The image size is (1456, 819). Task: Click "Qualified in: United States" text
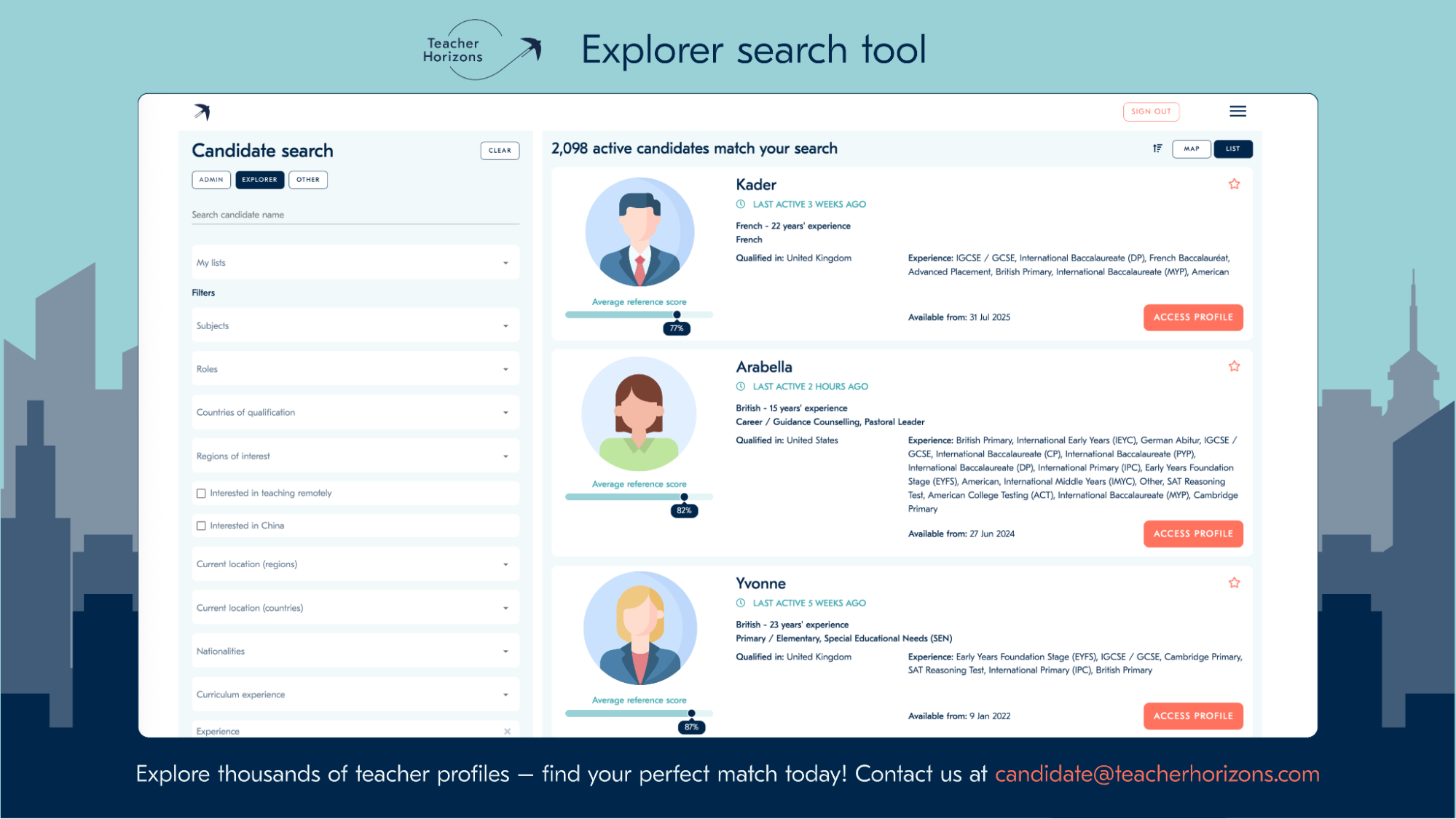787,440
